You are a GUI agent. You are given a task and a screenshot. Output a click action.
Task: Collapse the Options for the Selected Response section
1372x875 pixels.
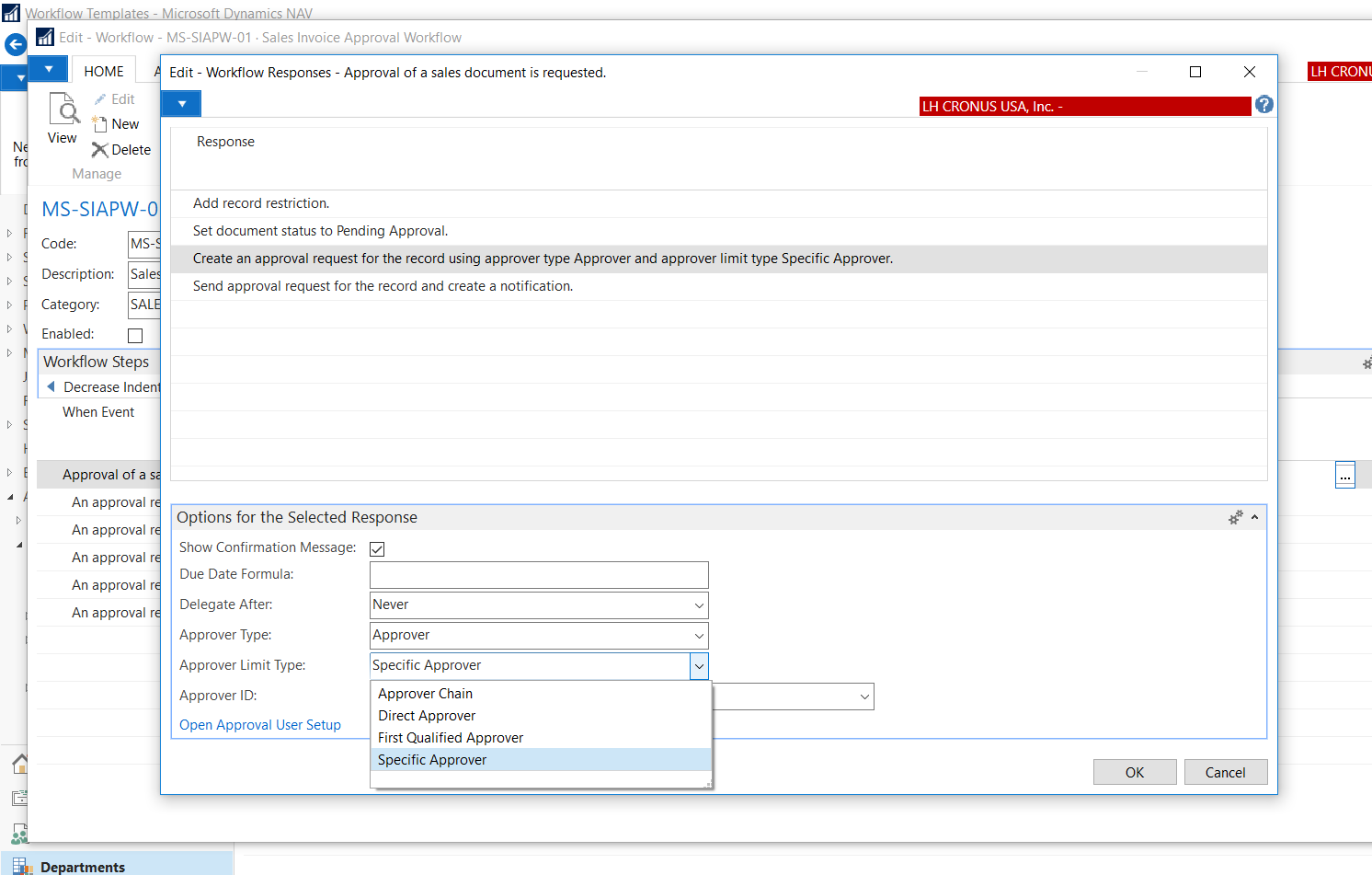click(1254, 518)
